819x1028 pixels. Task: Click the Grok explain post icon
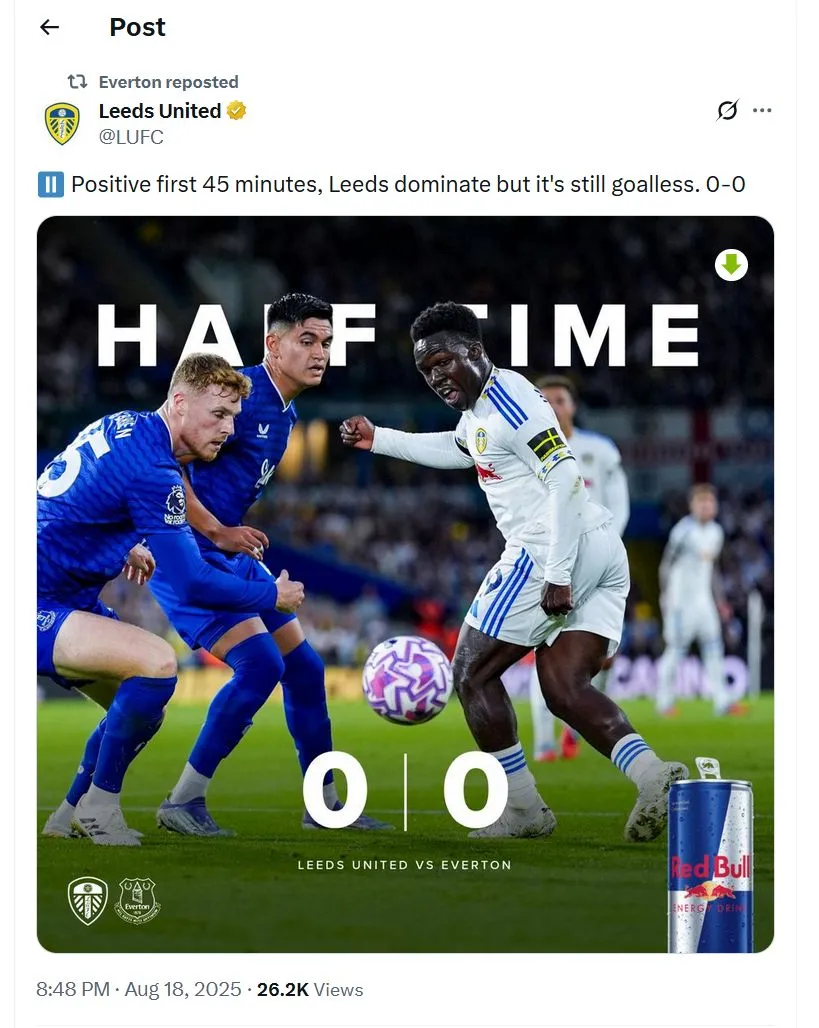(x=727, y=111)
